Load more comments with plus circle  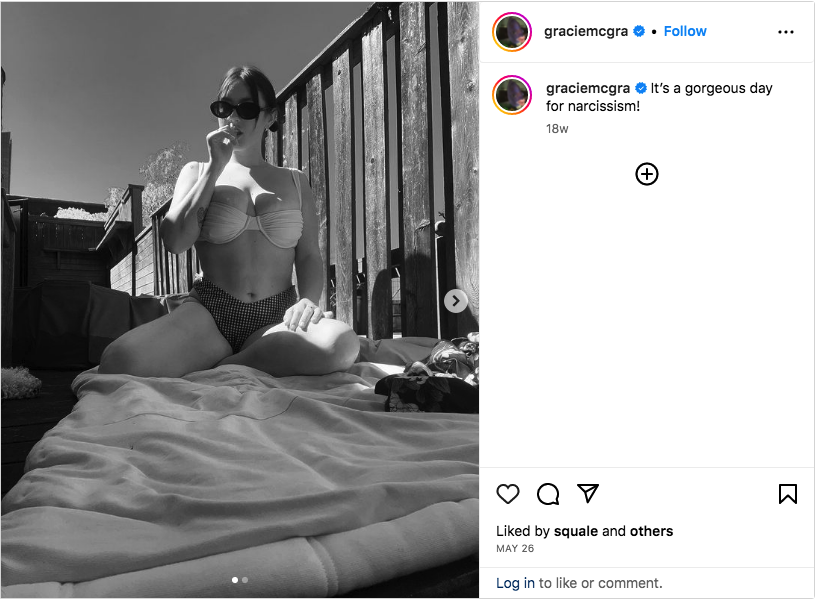click(647, 174)
